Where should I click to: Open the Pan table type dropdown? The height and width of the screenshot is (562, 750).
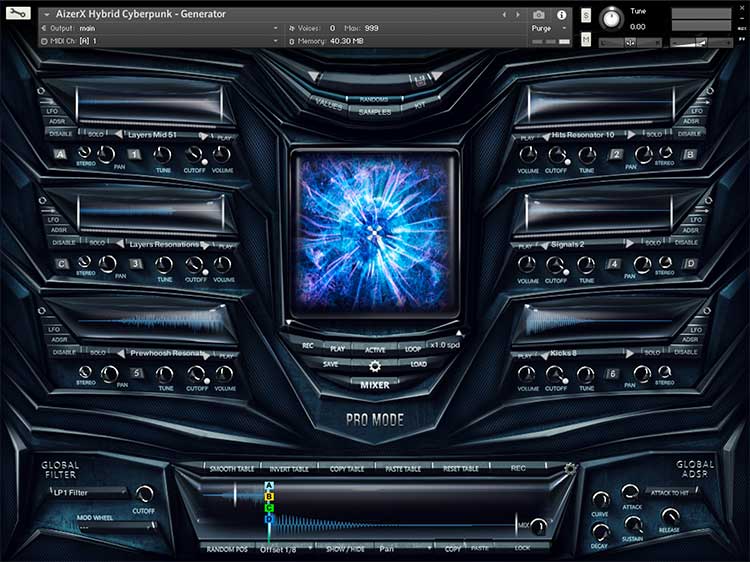(405, 549)
